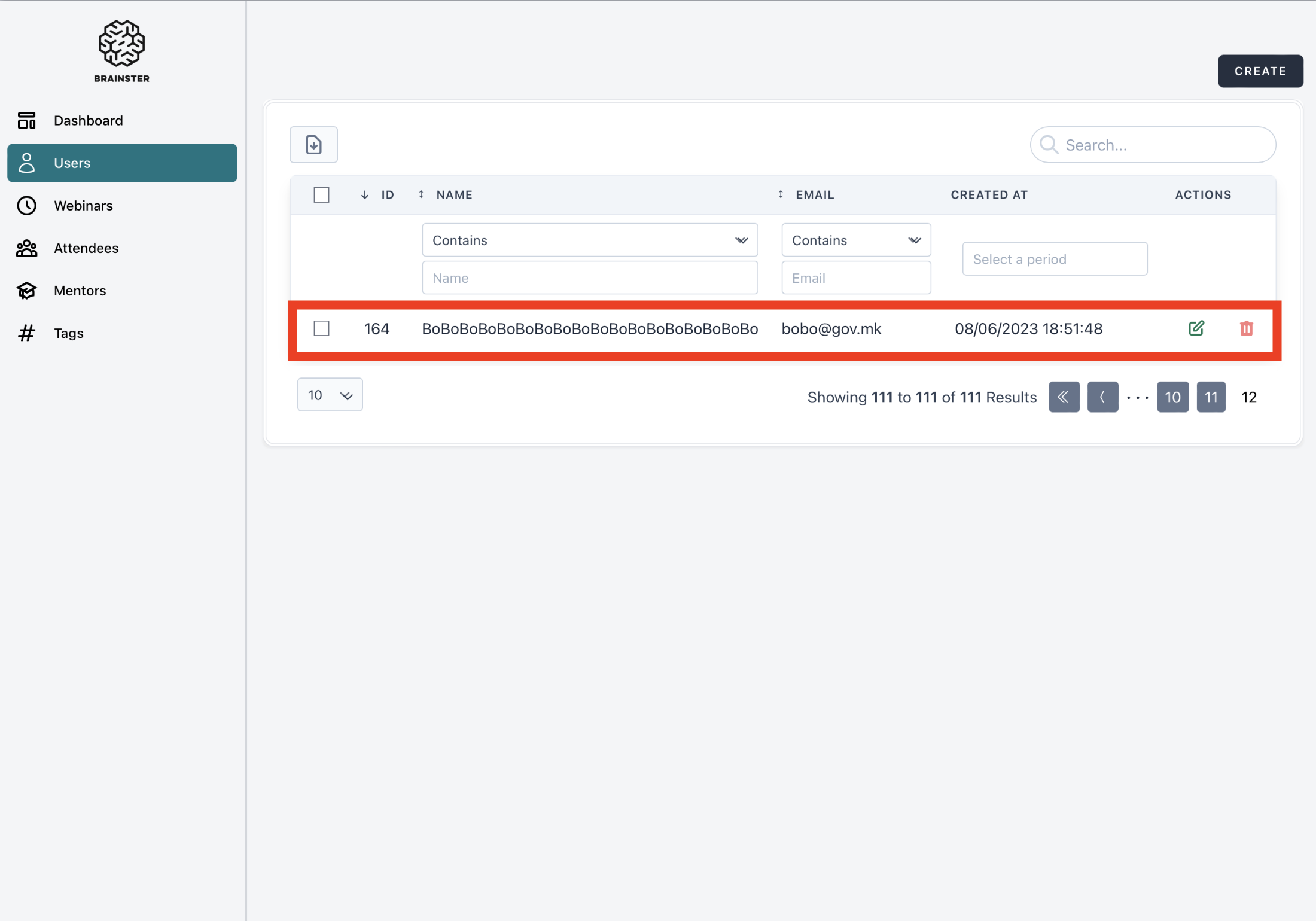Open the Name filter Contains dropdown

point(589,240)
